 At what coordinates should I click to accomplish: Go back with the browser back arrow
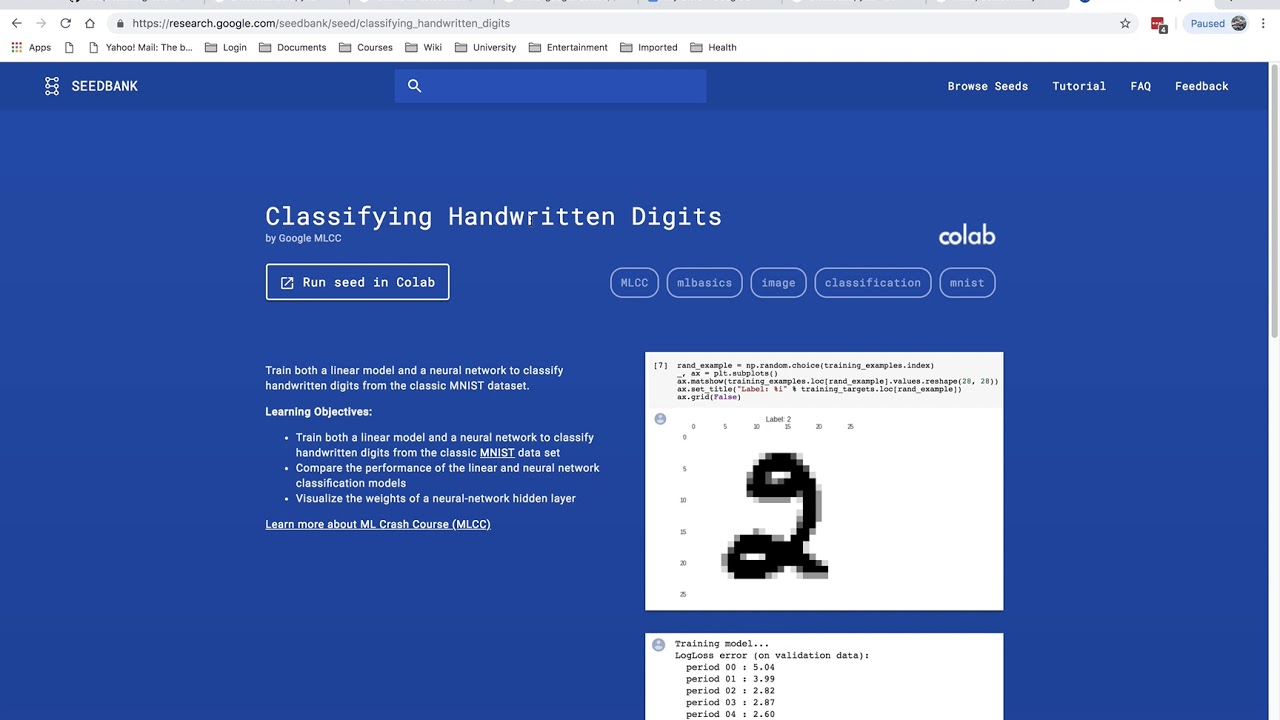click(x=16, y=23)
